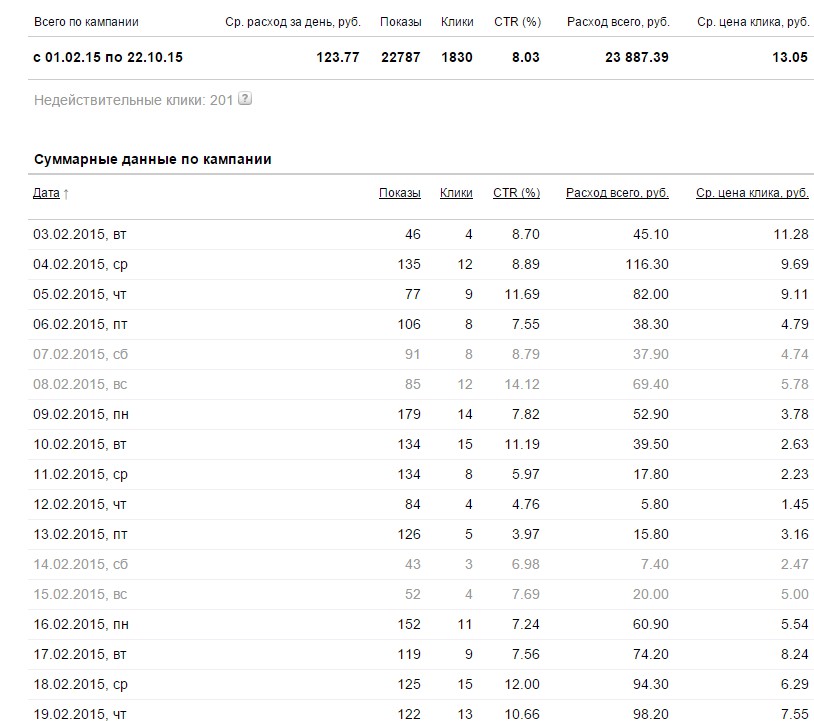Sort by the CTR (%) column header
The image size is (814, 721).
tap(516, 193)
